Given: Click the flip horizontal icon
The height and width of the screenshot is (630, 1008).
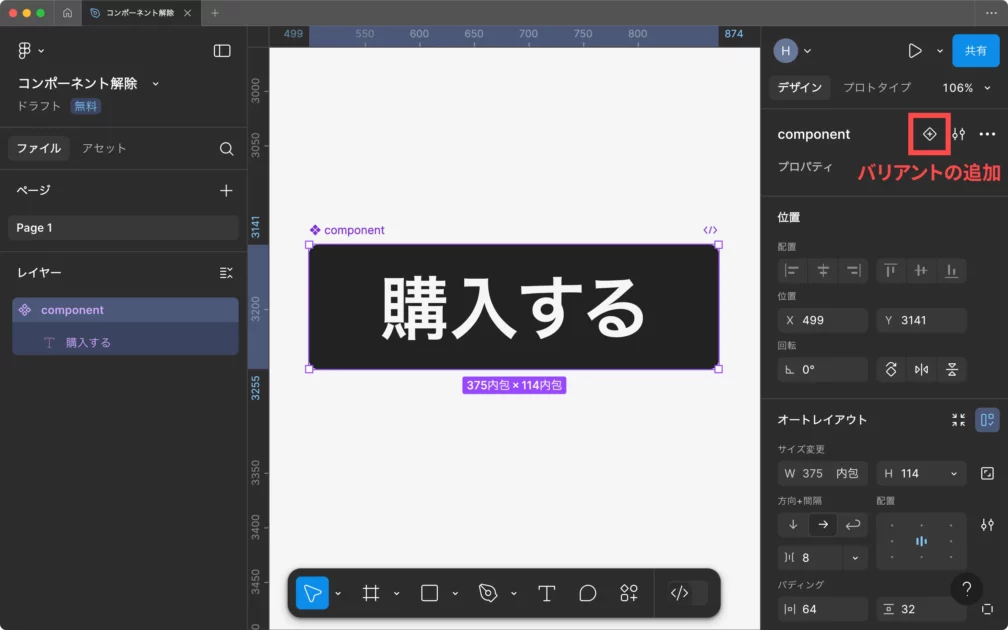Looking at the screenshot, I should [921, 370].
